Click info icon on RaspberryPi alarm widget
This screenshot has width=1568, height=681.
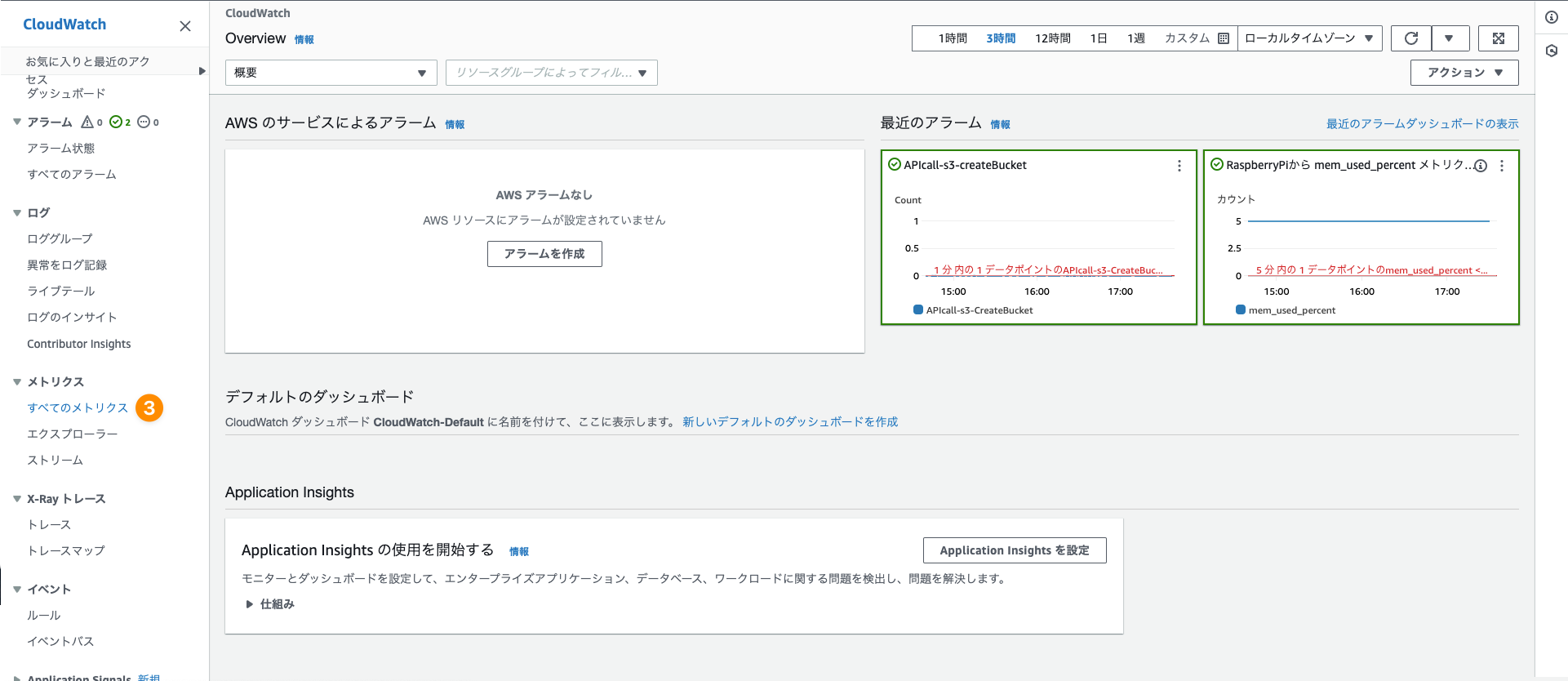1481,166
